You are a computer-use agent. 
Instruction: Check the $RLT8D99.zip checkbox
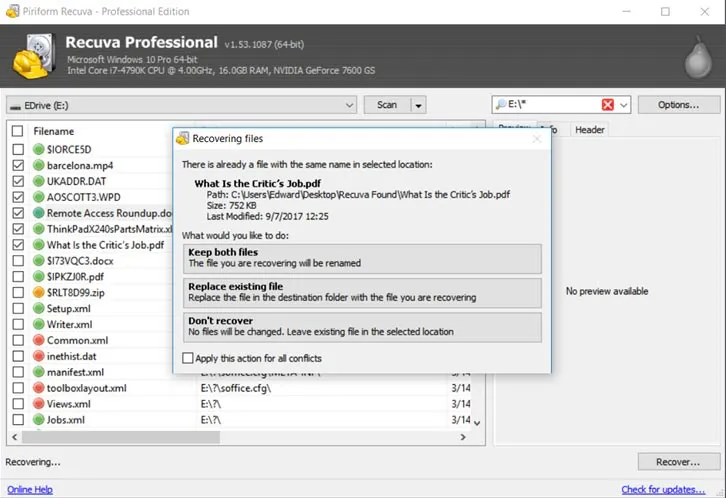[18, 293]
